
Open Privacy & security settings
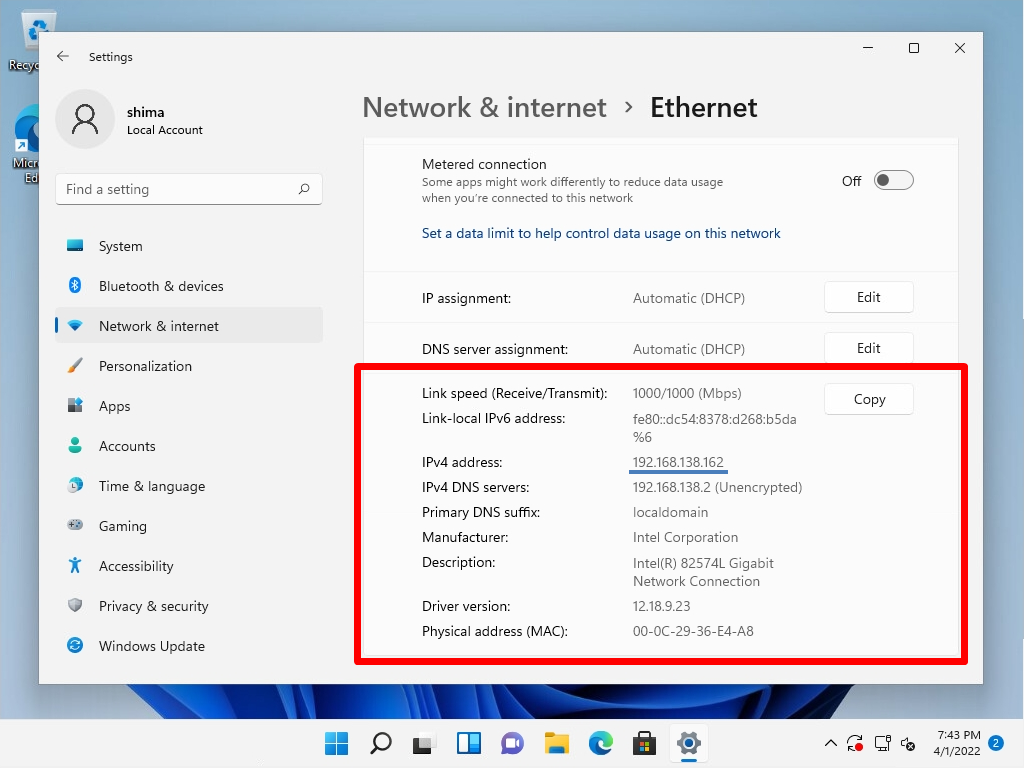tap(189, 606)
